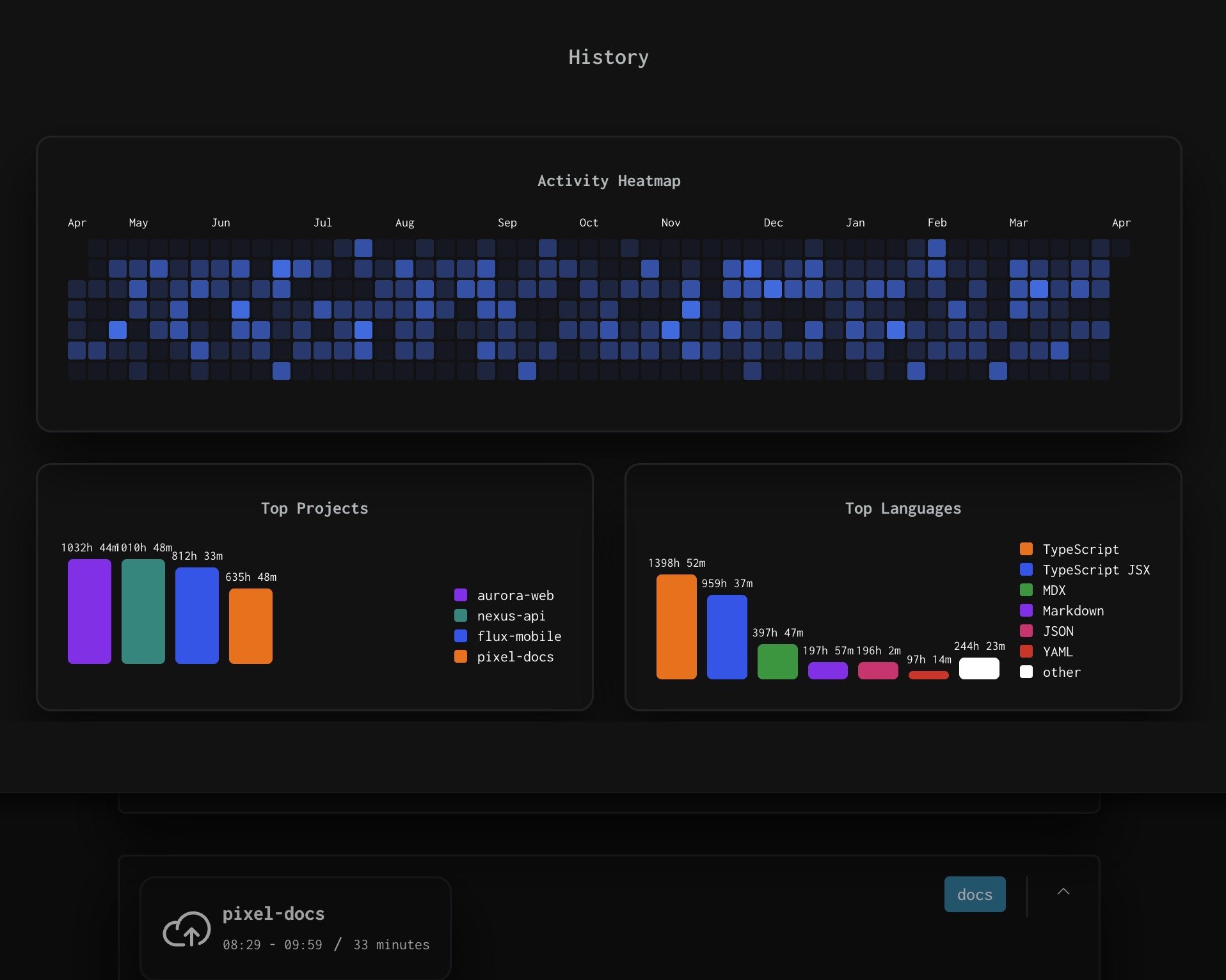
Task: Click the pixel-docs legend swatch
Action: [461, 656]
